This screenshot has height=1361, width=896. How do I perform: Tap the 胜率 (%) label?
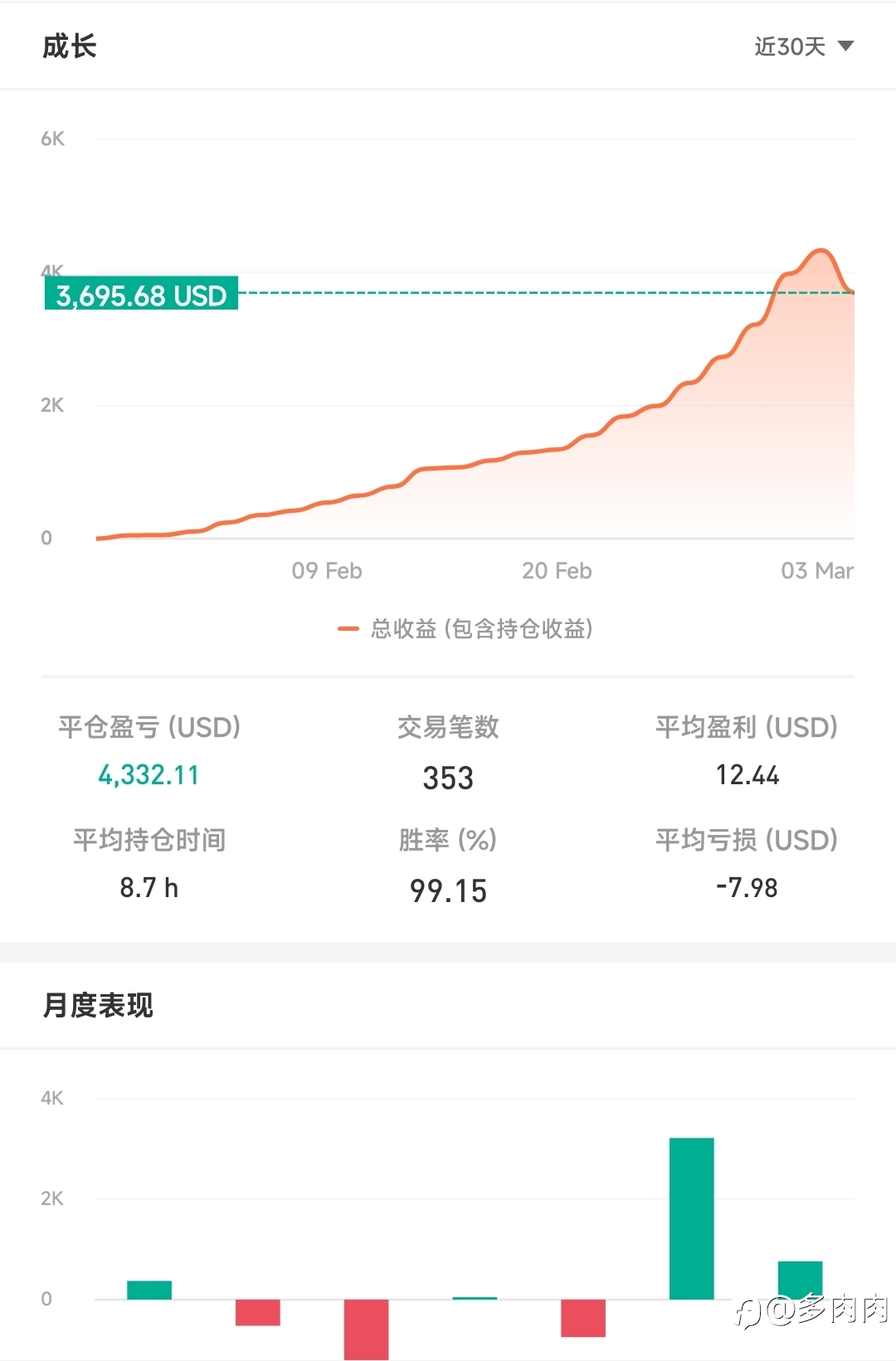[x=448, y=840]
